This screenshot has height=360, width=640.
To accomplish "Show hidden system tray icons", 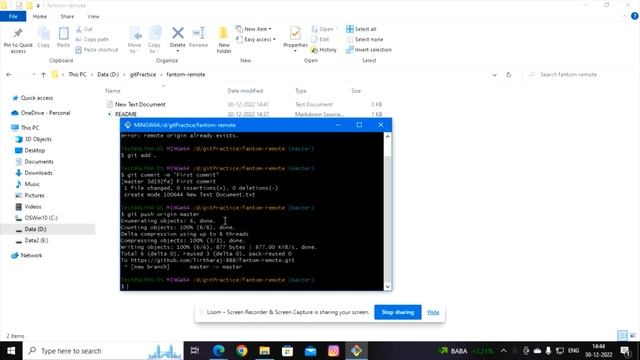I will (x=503, y=351).
